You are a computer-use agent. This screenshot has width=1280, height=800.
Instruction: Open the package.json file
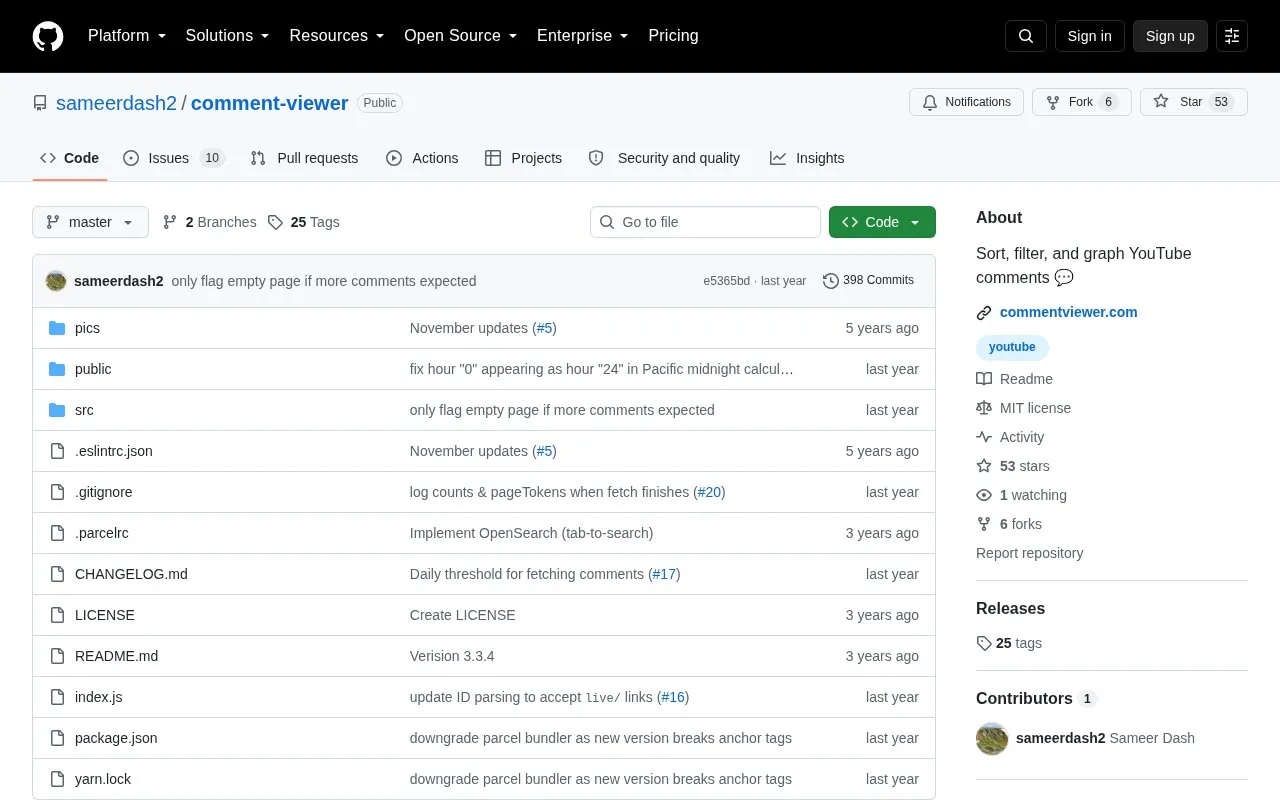116,738
